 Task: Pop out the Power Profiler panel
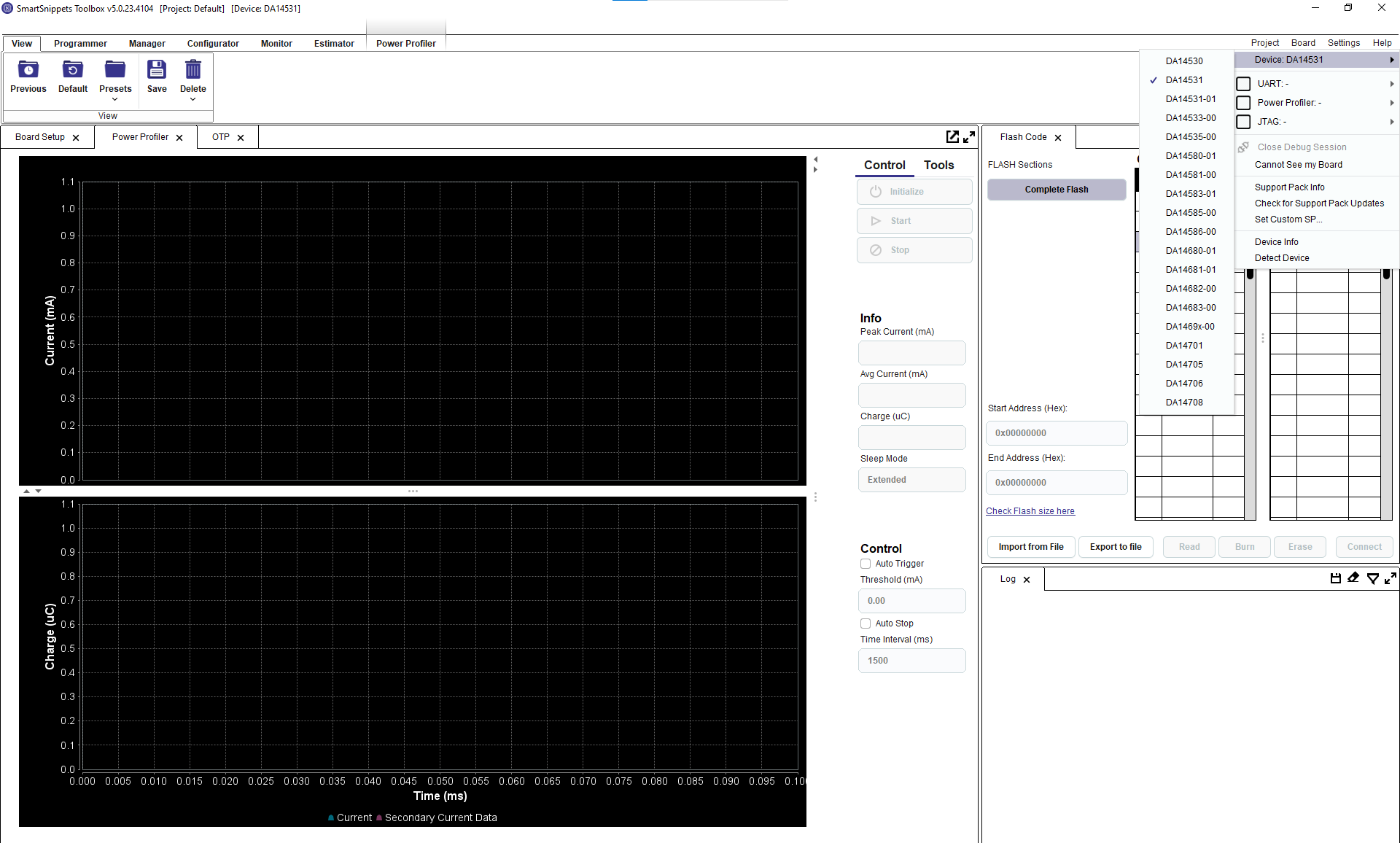point(952,136)
